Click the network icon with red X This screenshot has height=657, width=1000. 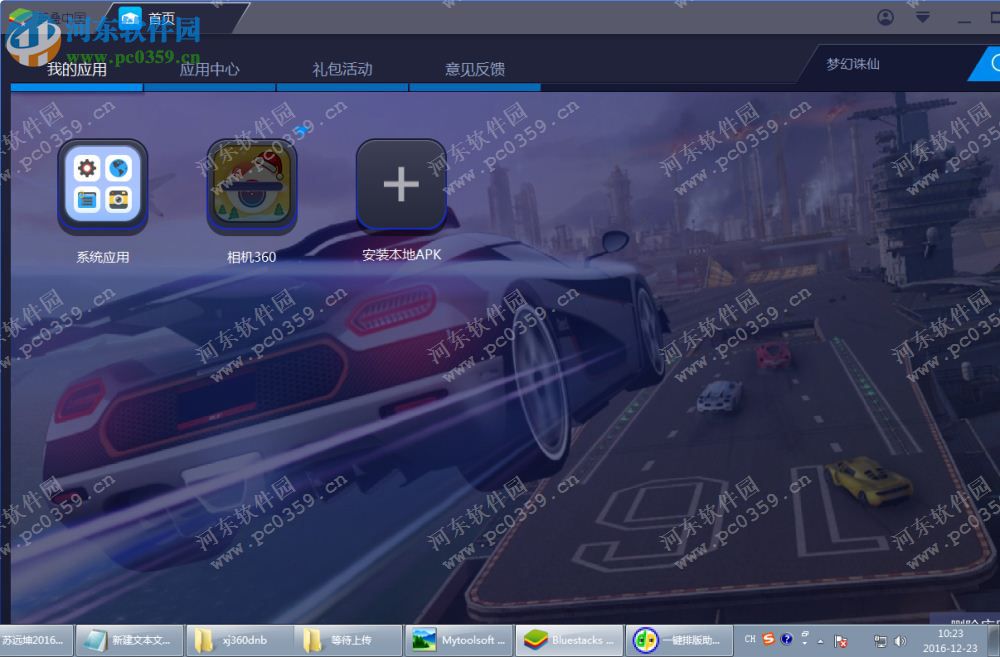841,641
